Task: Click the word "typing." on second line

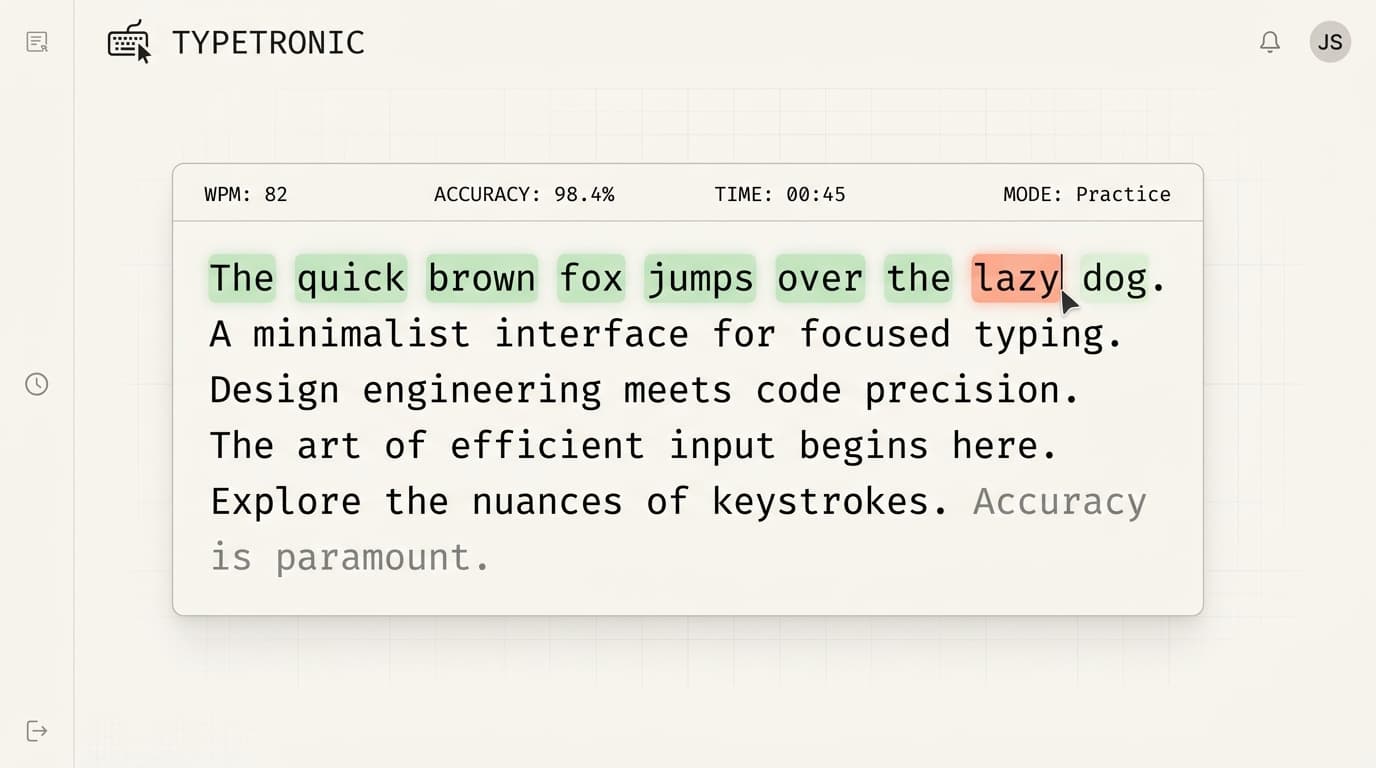Action: tap(1049, 335)
